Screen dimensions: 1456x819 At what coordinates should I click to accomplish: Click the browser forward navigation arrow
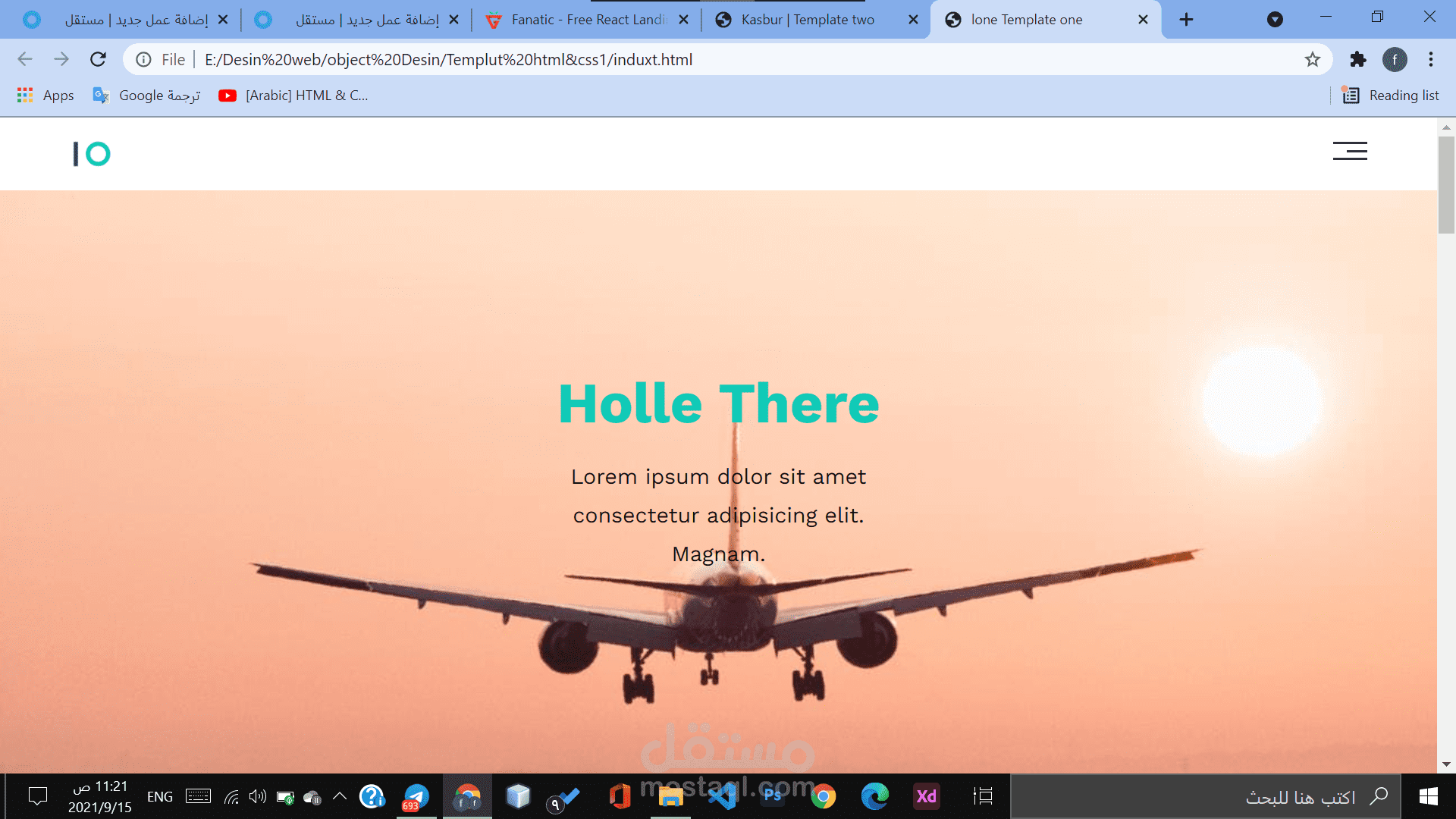(x=62, y=60)
